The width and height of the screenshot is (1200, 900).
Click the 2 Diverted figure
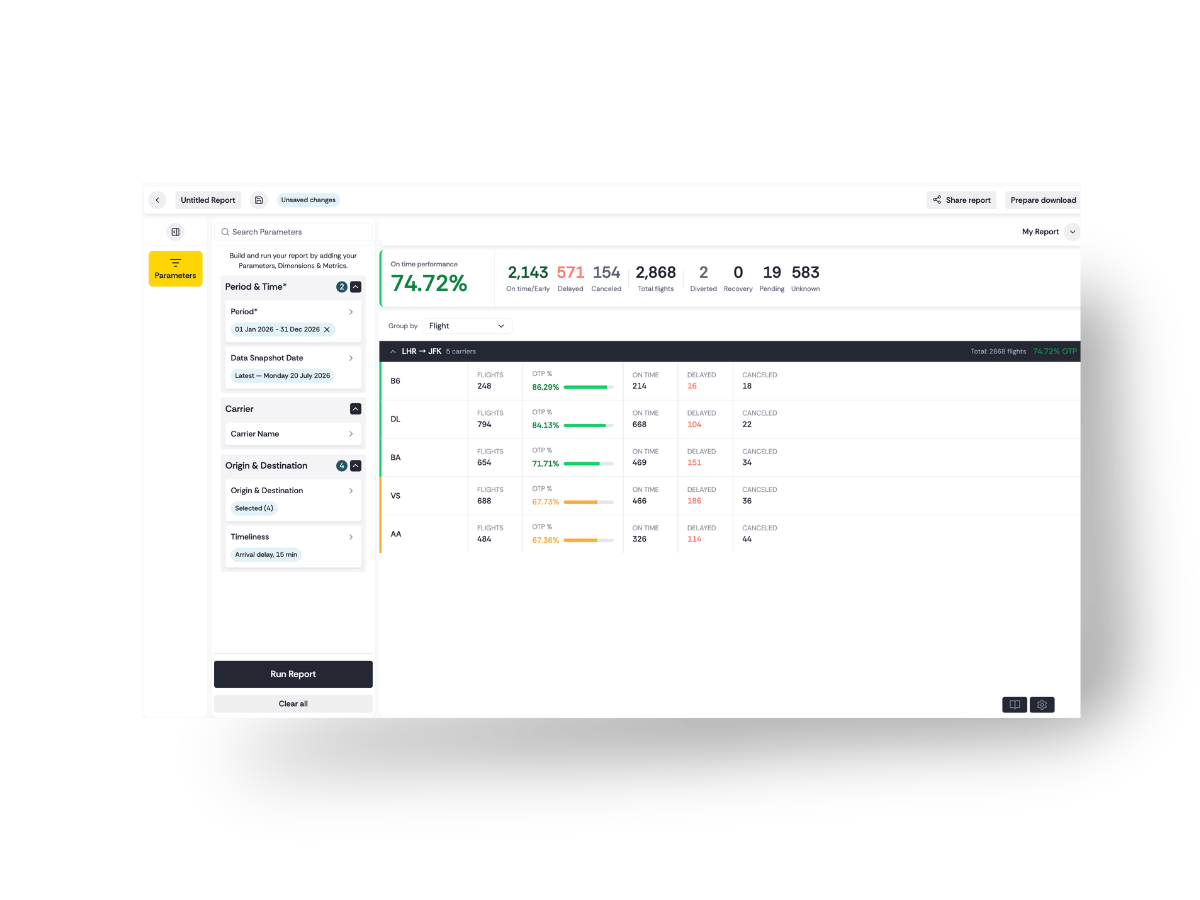tap(703, 272)
